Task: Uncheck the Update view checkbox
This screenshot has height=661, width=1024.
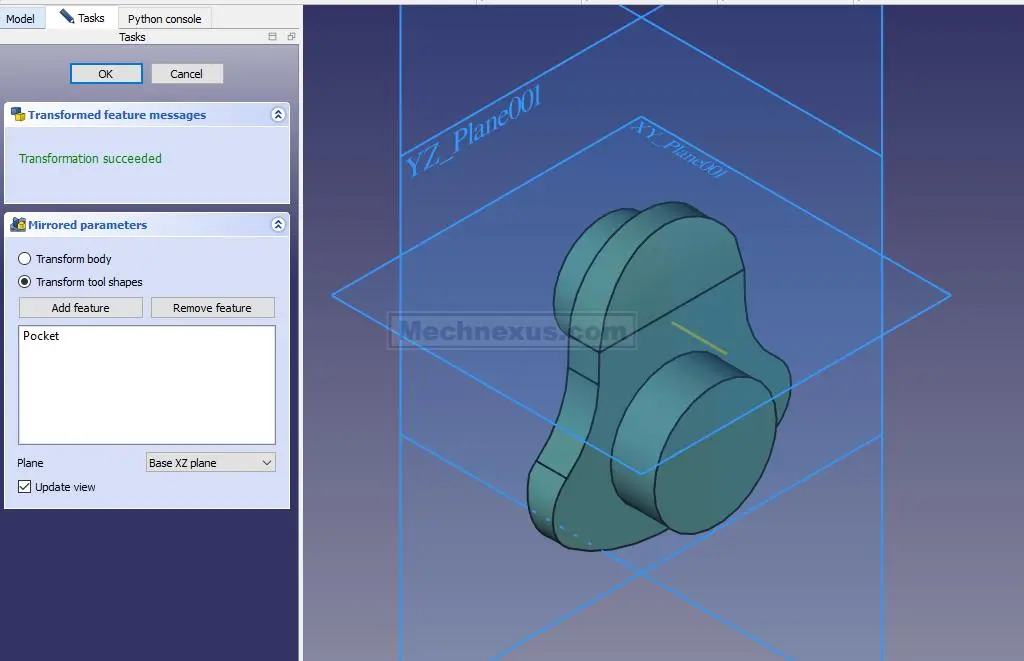Action: 25,487
